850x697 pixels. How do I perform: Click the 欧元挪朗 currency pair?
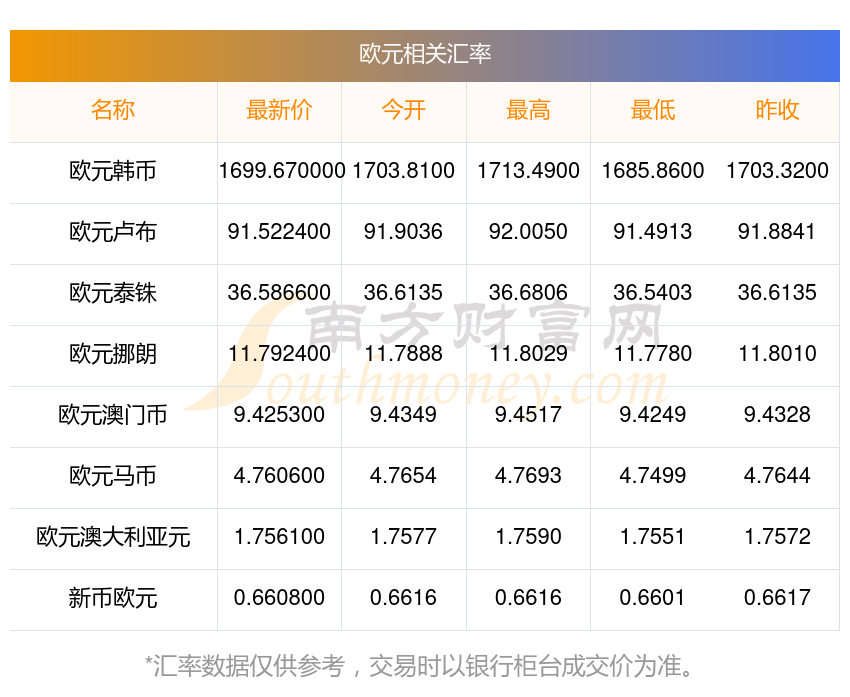click(113, 354)
